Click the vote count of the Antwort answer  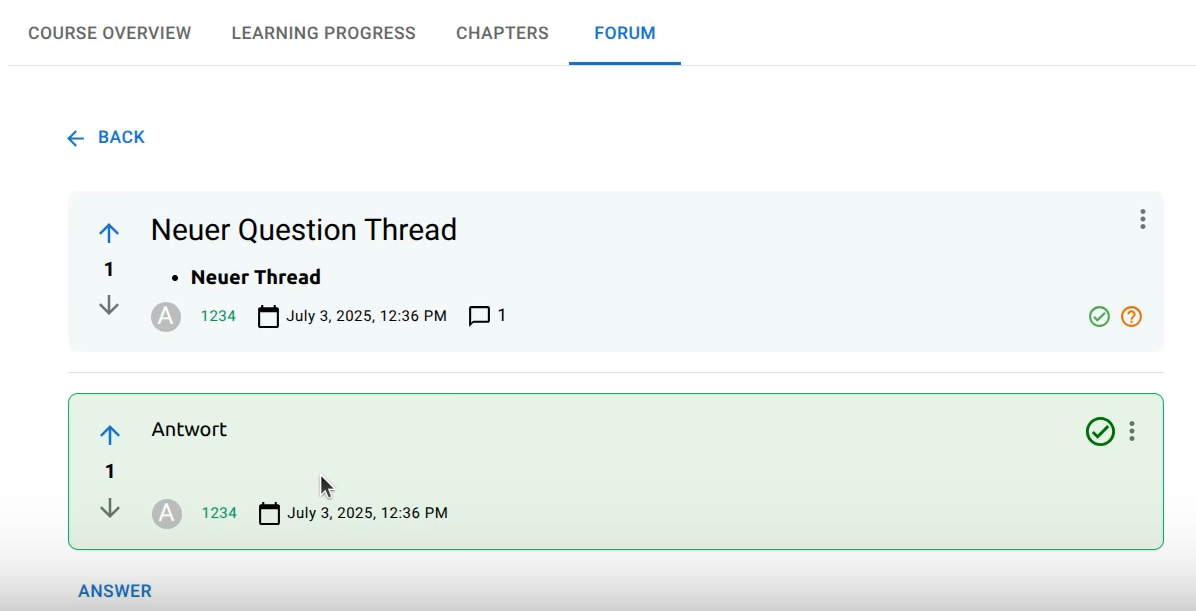click(110, 471)
